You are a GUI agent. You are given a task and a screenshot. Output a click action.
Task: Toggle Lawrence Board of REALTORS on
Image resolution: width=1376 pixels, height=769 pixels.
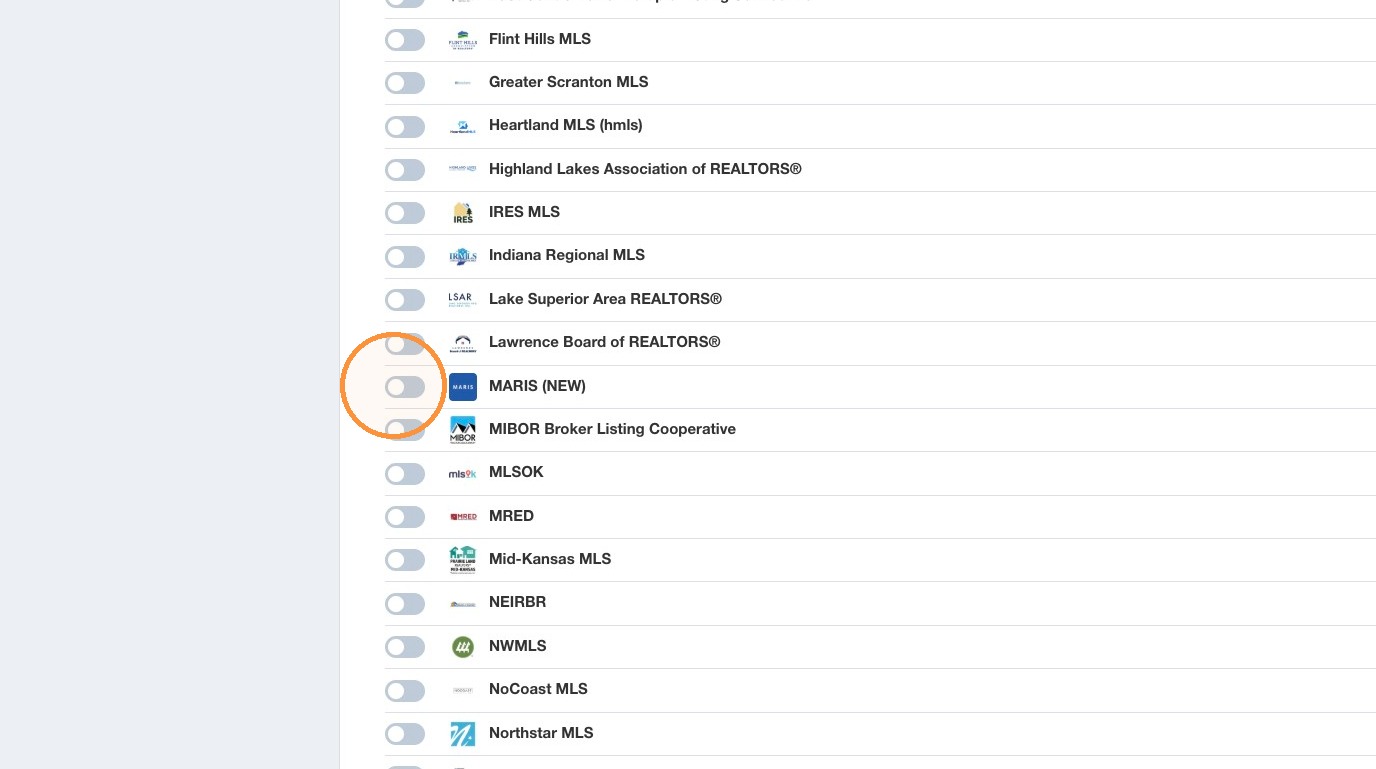405,344
